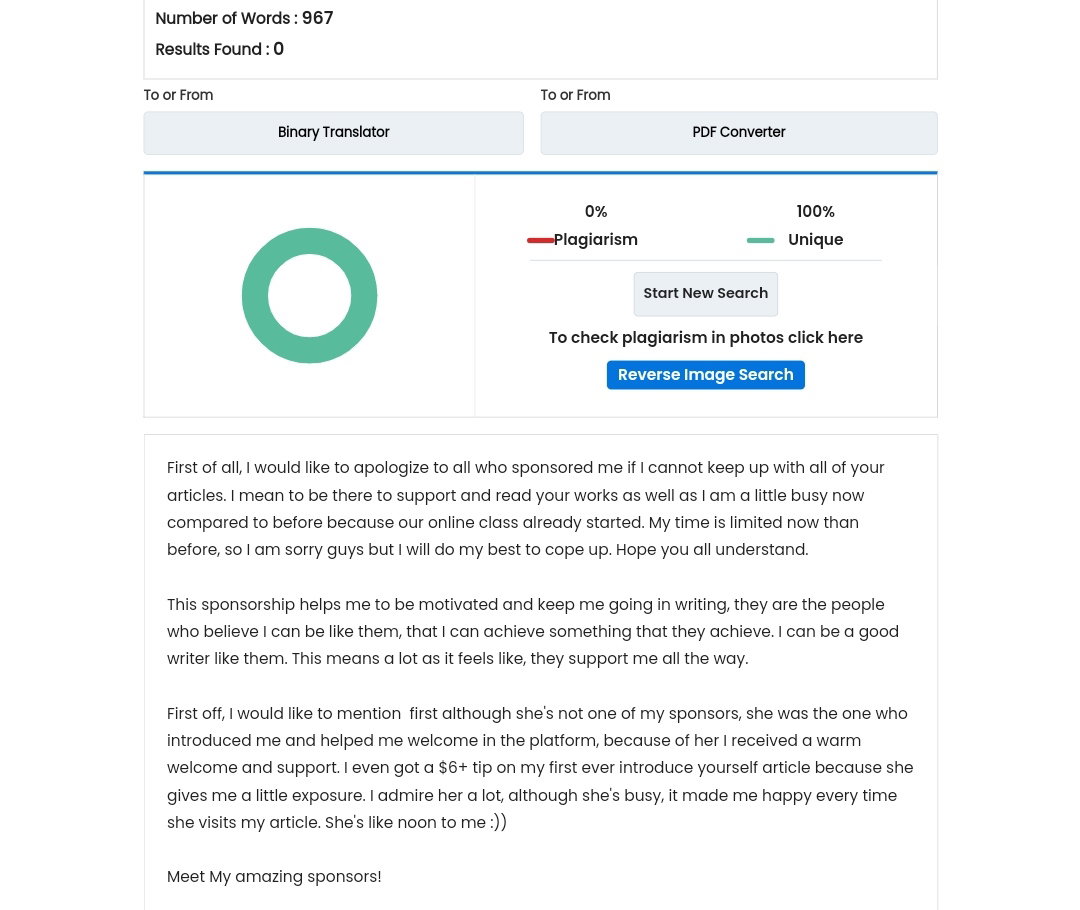Click the 'Meet My amazing sponsors!' line

pyautogui.click(x=274, y=876)
